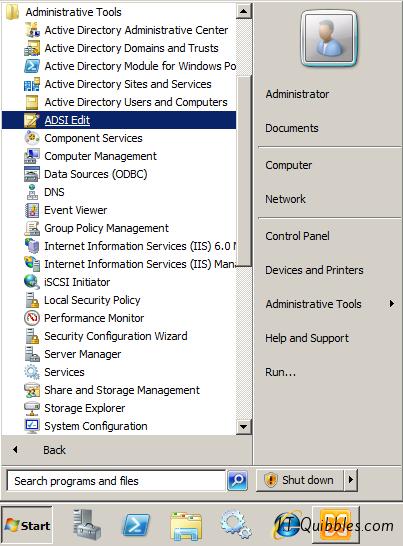Image resolution: width=403 pixels, height=546 pixels.
Task: Click the user account picture
Action: [x=329, y=38]
